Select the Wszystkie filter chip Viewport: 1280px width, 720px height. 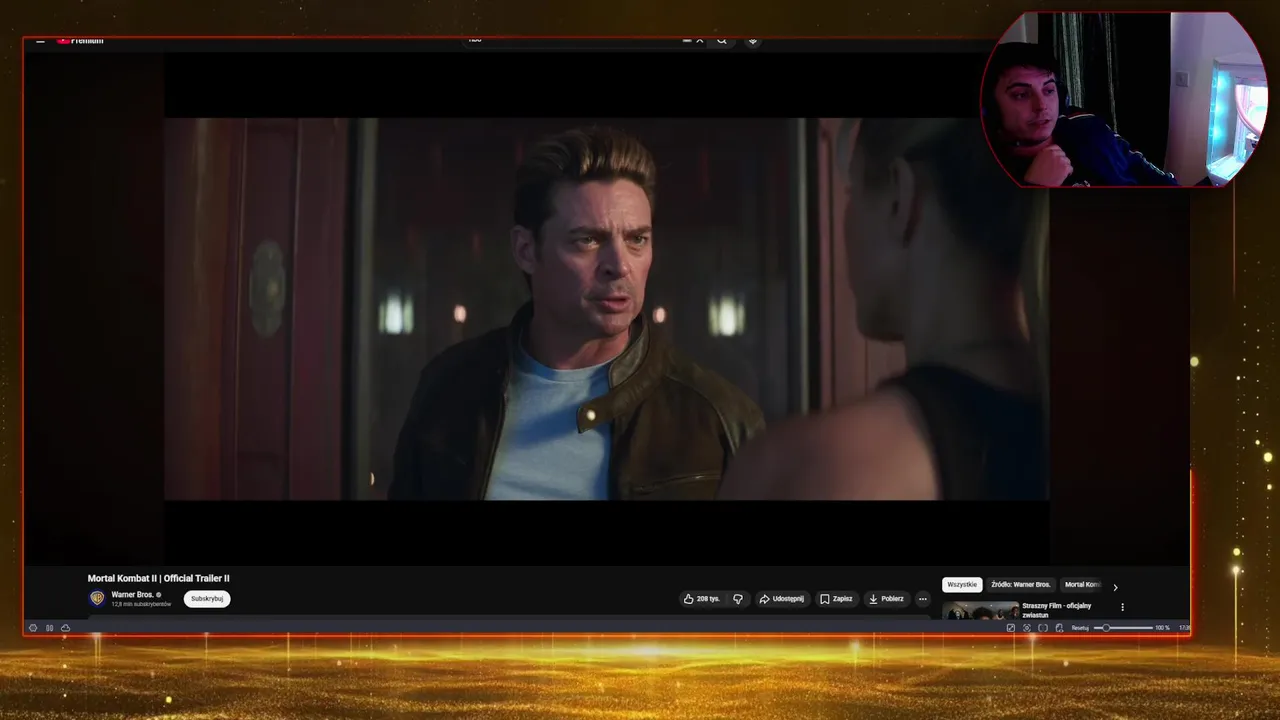pyautogui.click(x=962, y=585)
